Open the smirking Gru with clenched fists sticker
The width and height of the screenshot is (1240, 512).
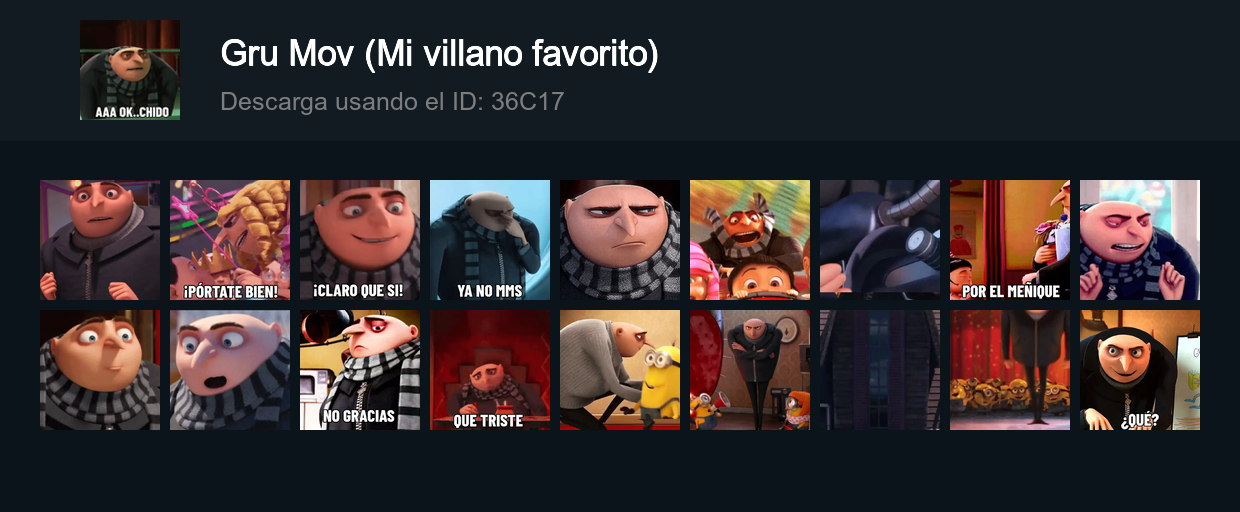click(1140, 240)
